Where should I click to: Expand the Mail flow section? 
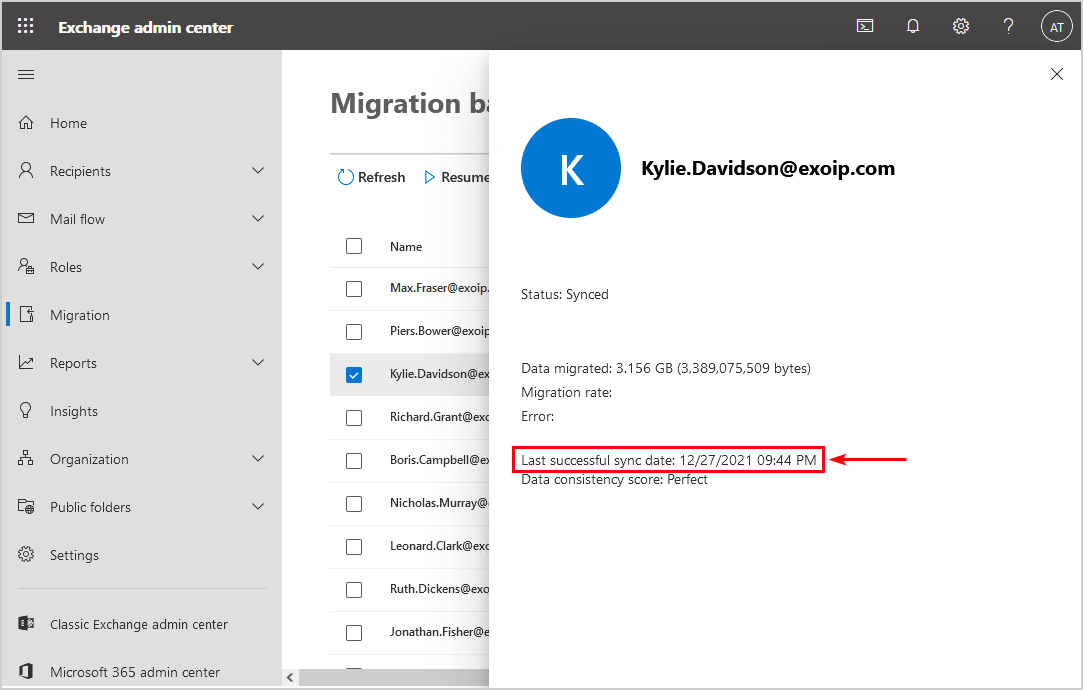point(78,218)
